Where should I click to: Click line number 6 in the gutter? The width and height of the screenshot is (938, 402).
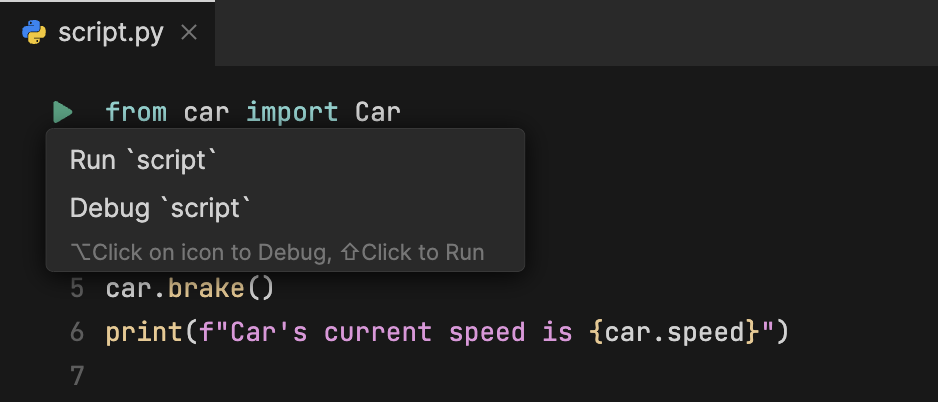tap(78, 332)
